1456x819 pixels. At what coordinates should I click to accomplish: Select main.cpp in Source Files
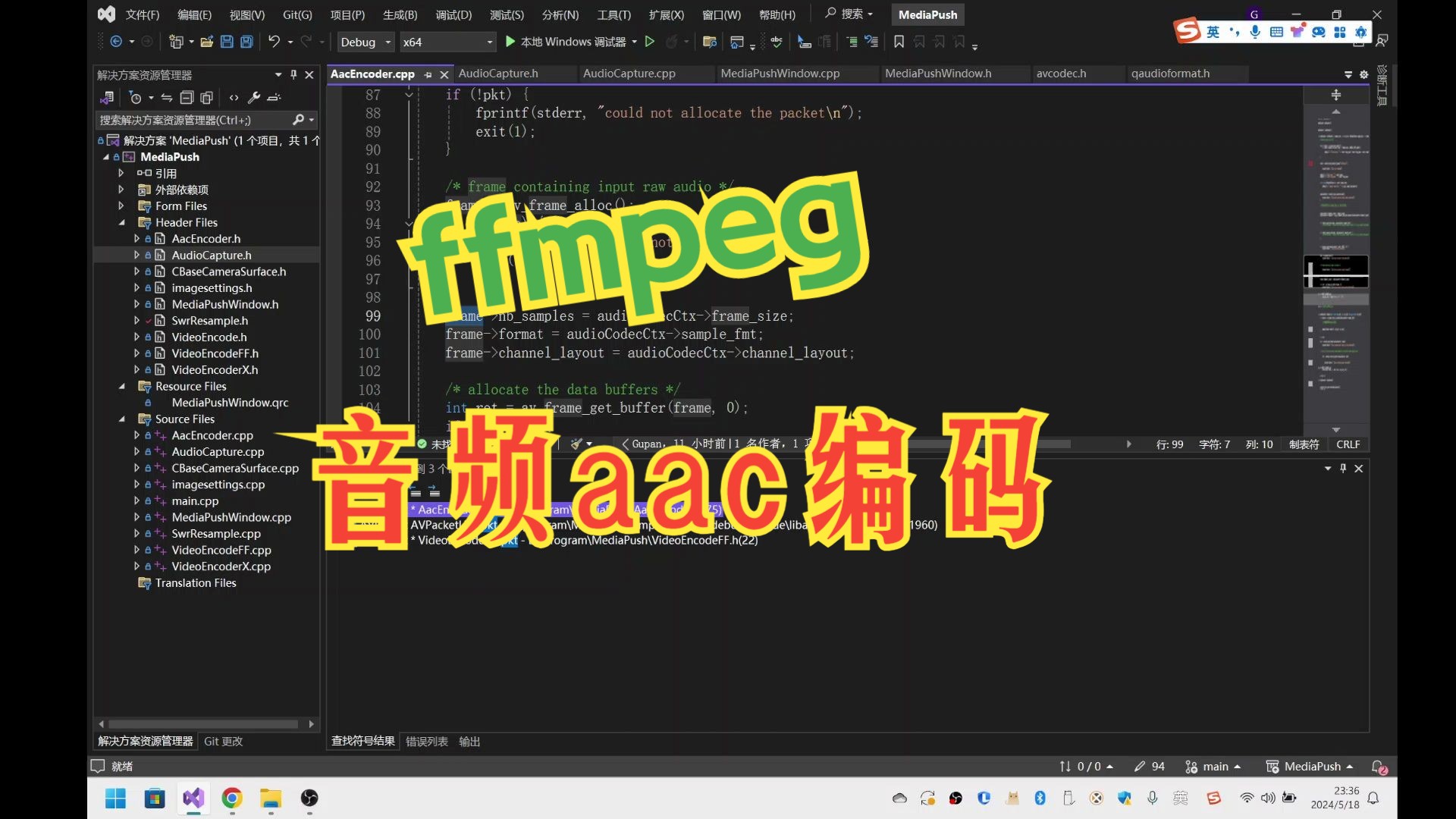[x=195, y=501]
